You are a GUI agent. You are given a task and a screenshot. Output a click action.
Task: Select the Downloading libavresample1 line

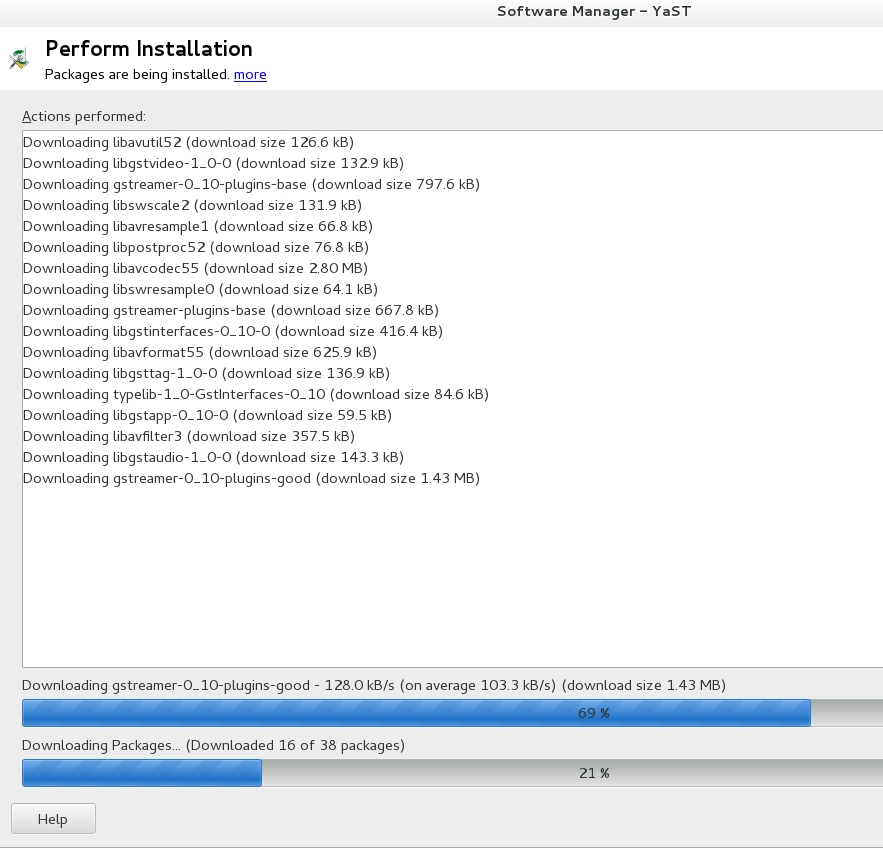point(198,226)
